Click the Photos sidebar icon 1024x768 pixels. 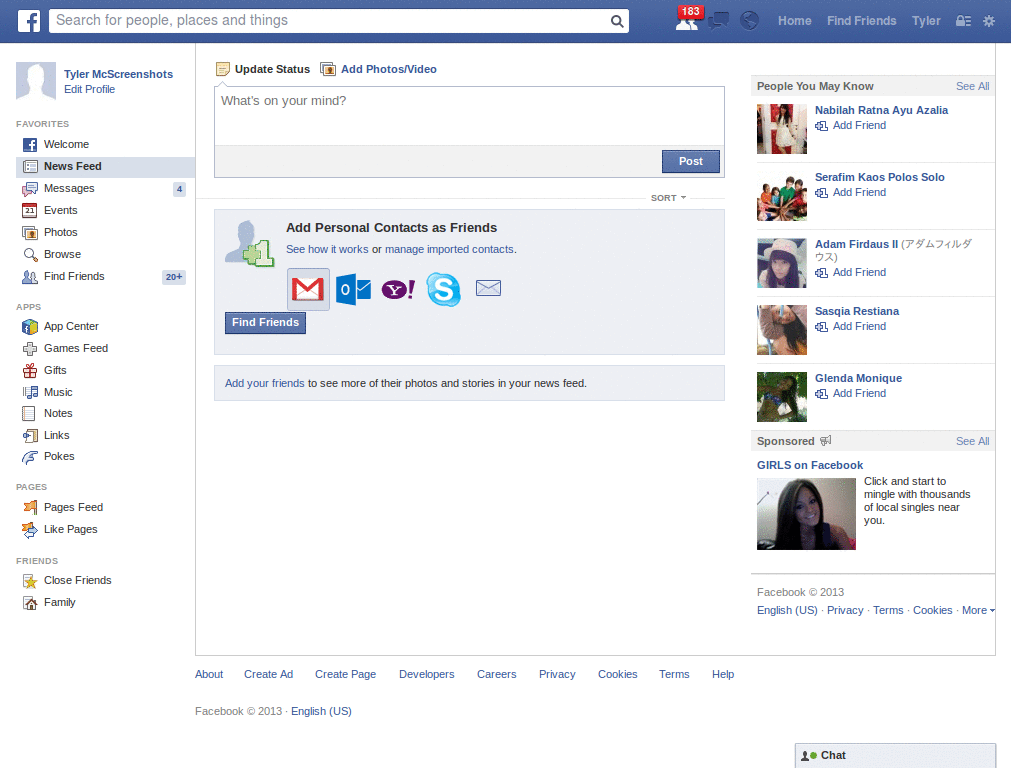(x=29, y=232)
